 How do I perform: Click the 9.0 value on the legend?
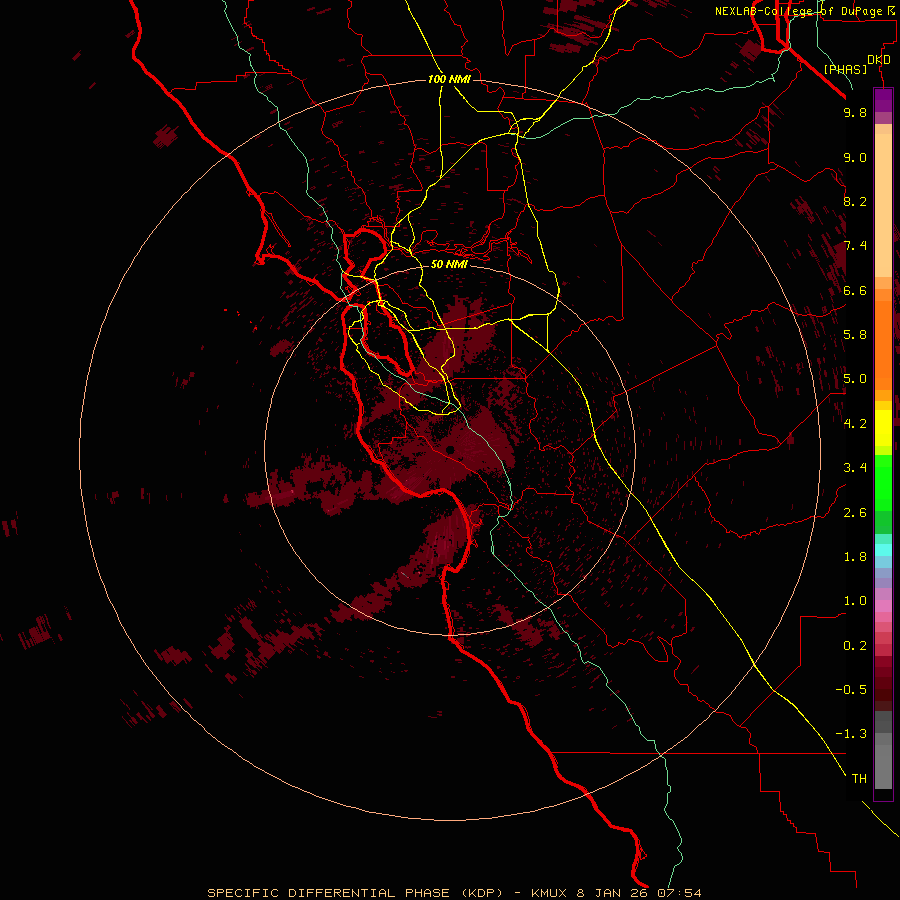(x=855, y=157)
